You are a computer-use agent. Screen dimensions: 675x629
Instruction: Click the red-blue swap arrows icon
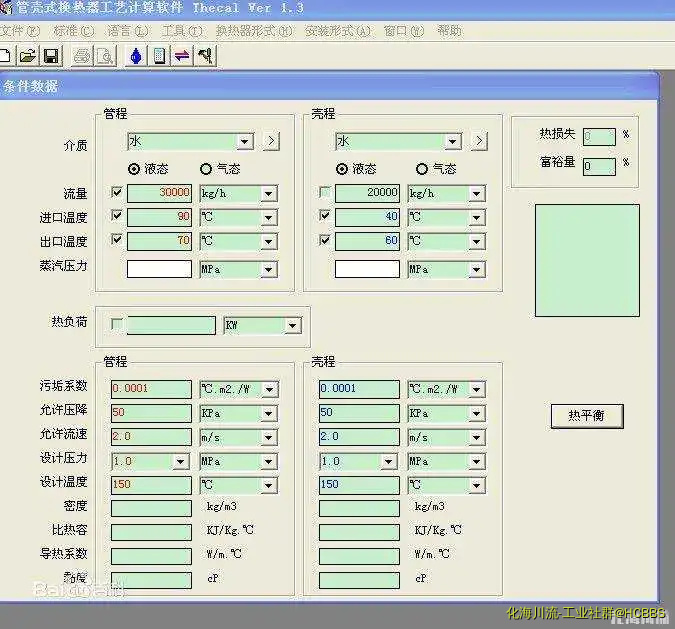tap(182, 56)
